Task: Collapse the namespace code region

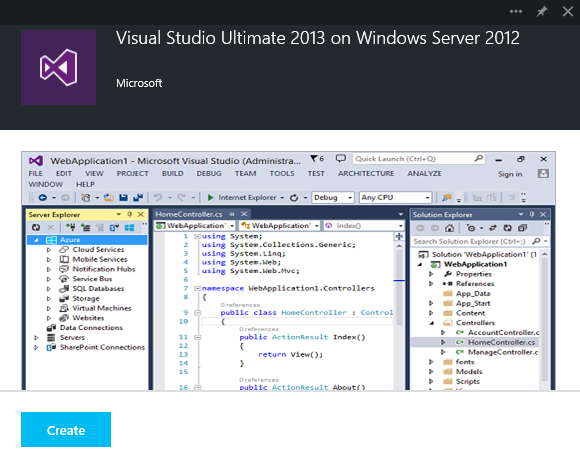Action: click(x=198, y=288)
